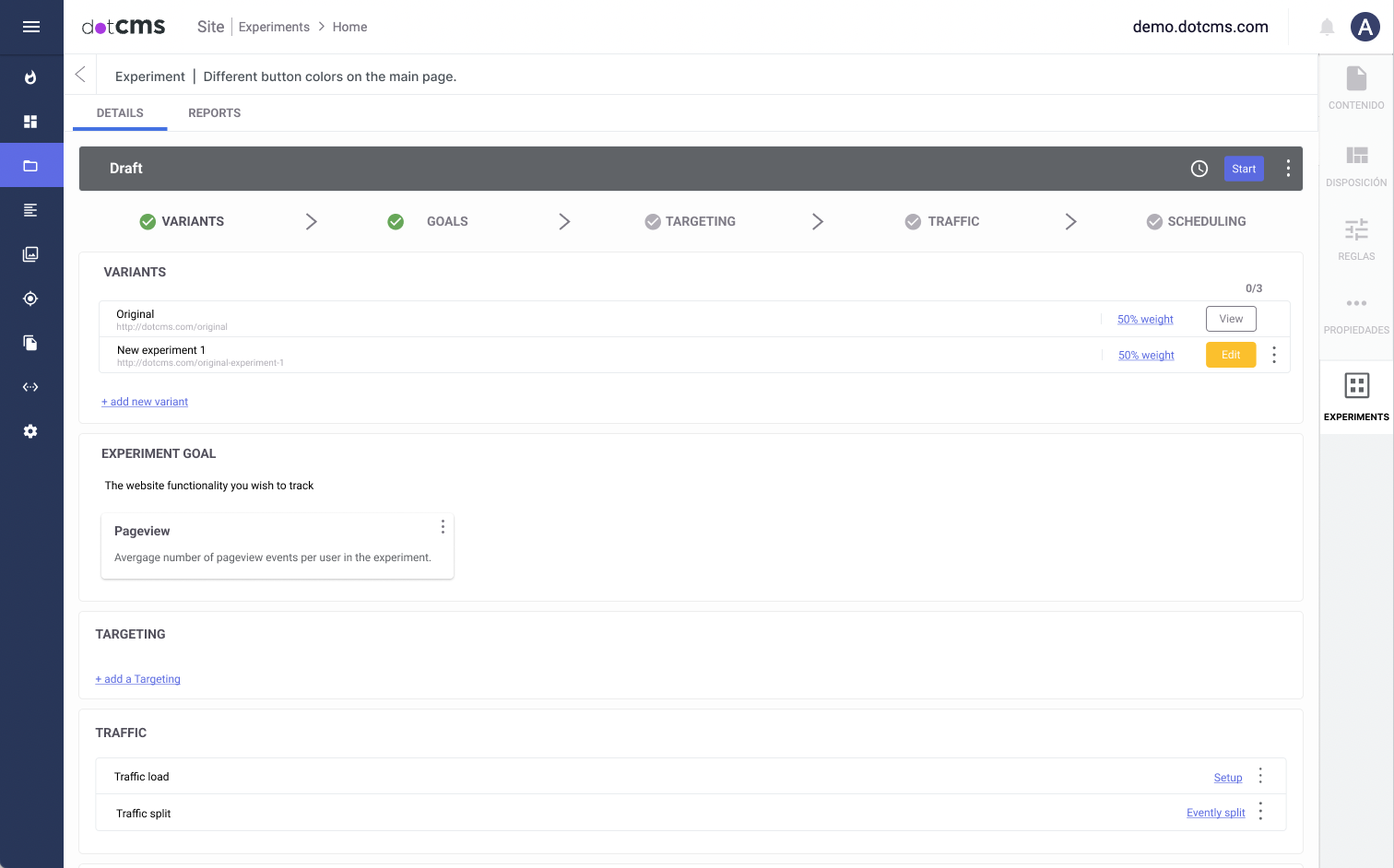The width and height of the screenshot is (1394, 868).
Task: Jump to the Goals step
Action: 428,221
